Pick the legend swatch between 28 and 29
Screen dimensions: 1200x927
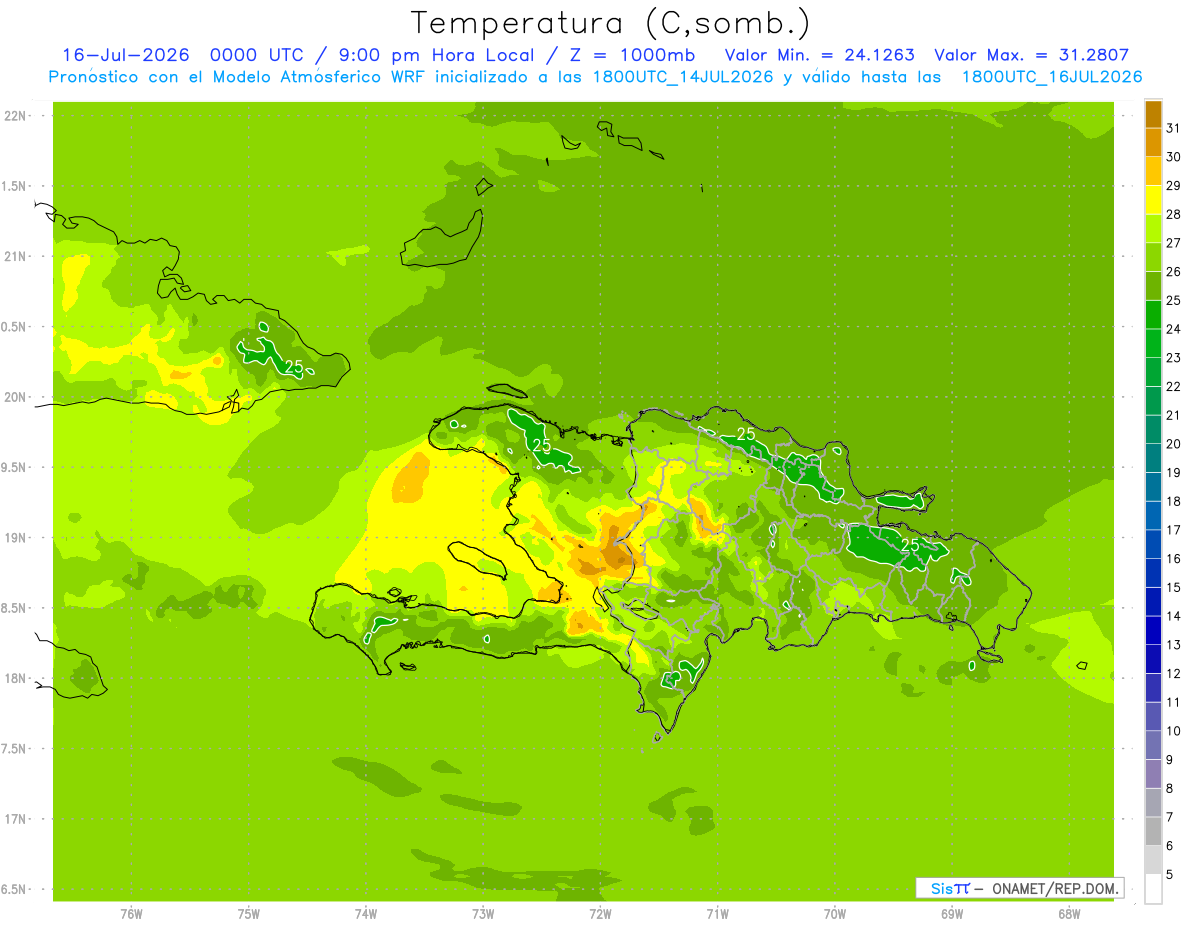point(1153,200)
